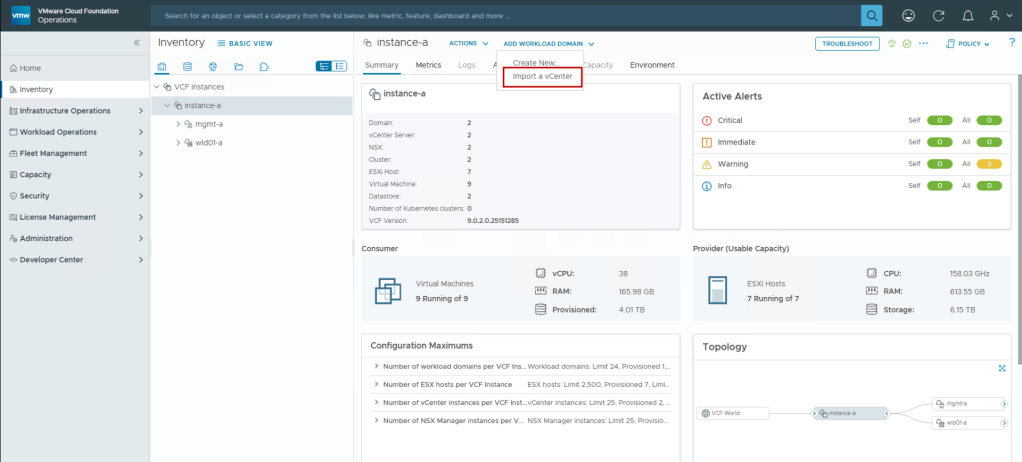Click the Info alert icon
Screen dimensions: 1022x462
[x=707, y=186]
